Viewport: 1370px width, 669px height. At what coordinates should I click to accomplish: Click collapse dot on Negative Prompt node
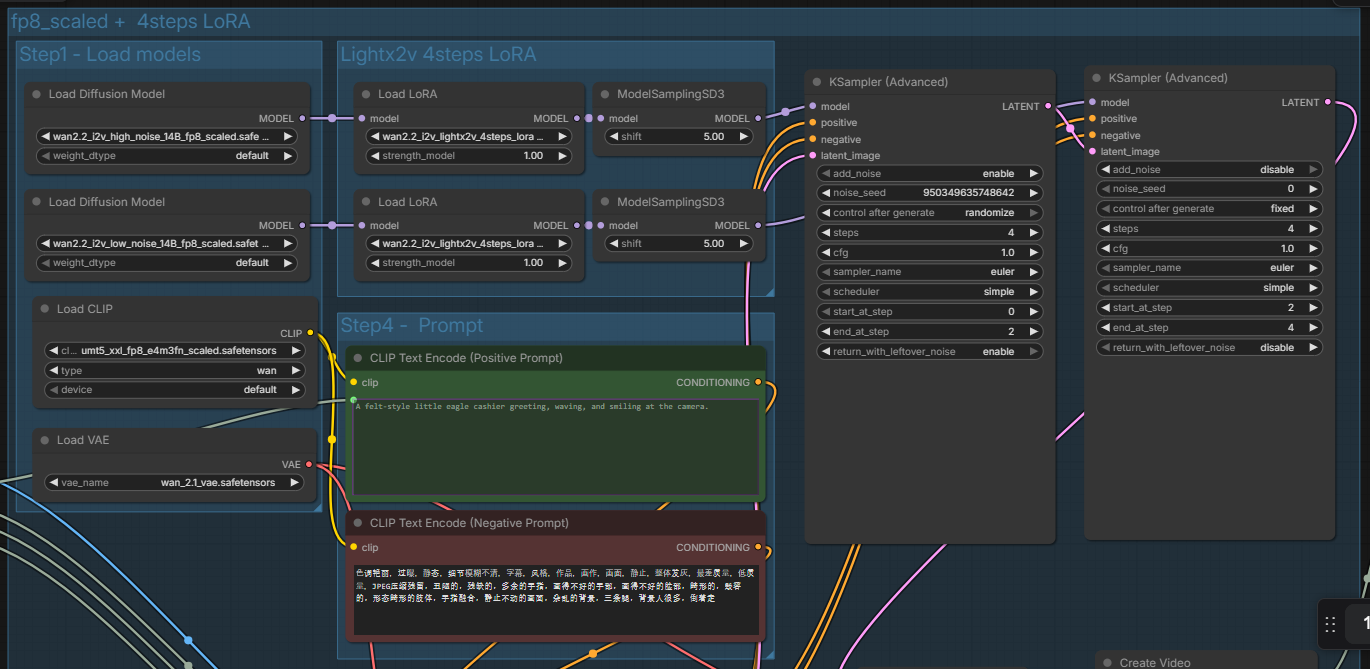(x=358, y=523)
